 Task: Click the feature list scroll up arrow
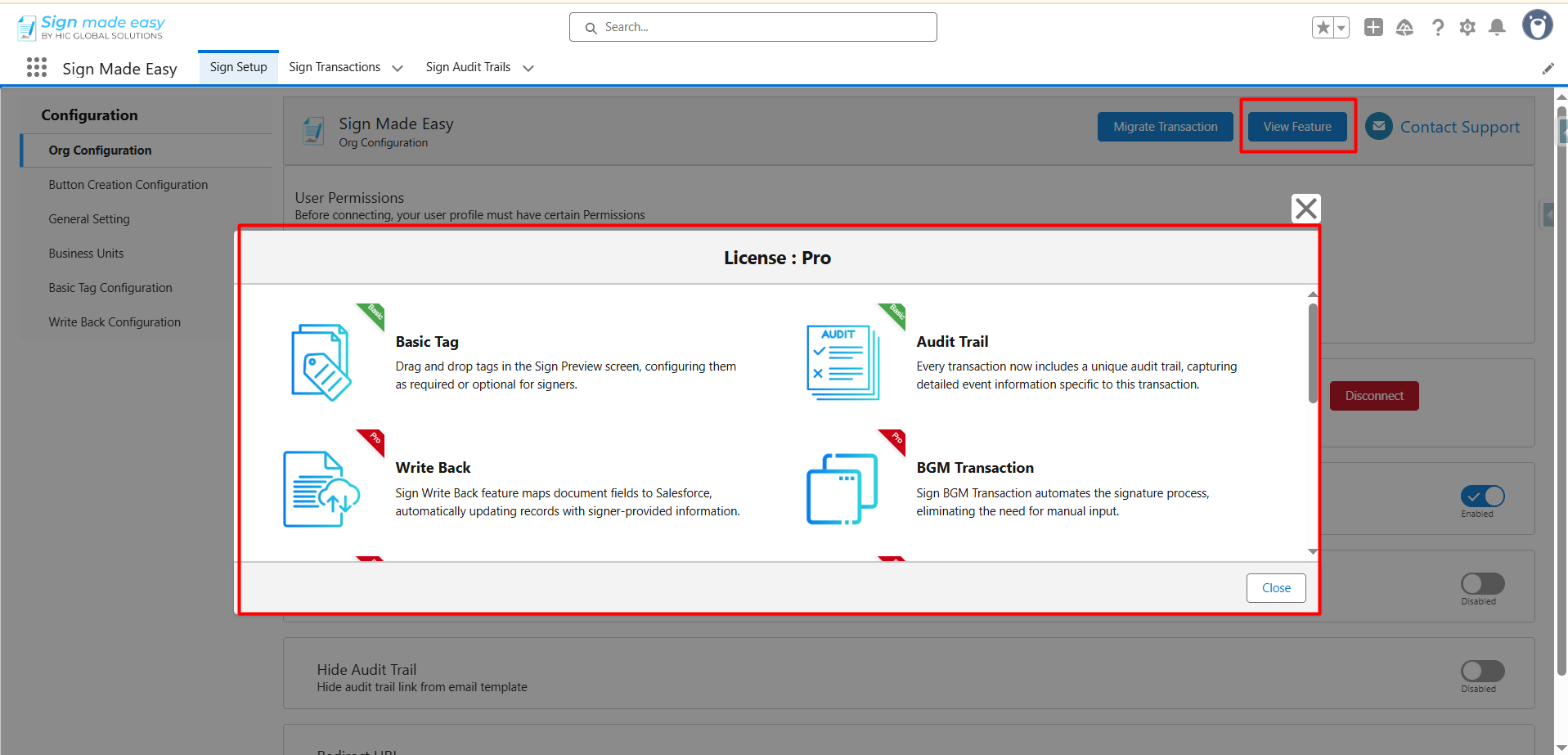point(1313,294)
